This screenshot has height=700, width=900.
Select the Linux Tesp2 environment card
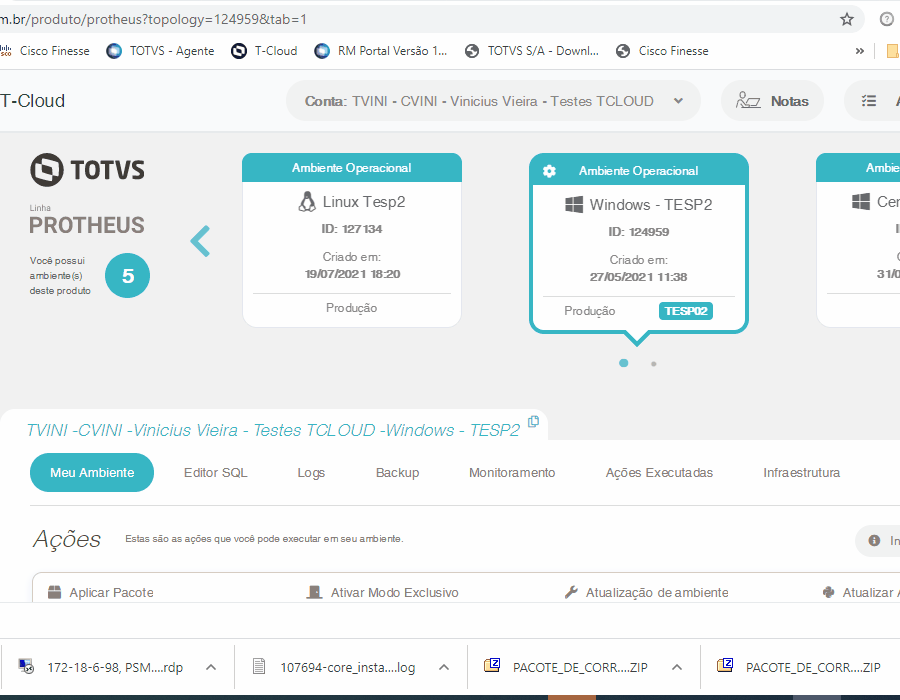point(352,240)
